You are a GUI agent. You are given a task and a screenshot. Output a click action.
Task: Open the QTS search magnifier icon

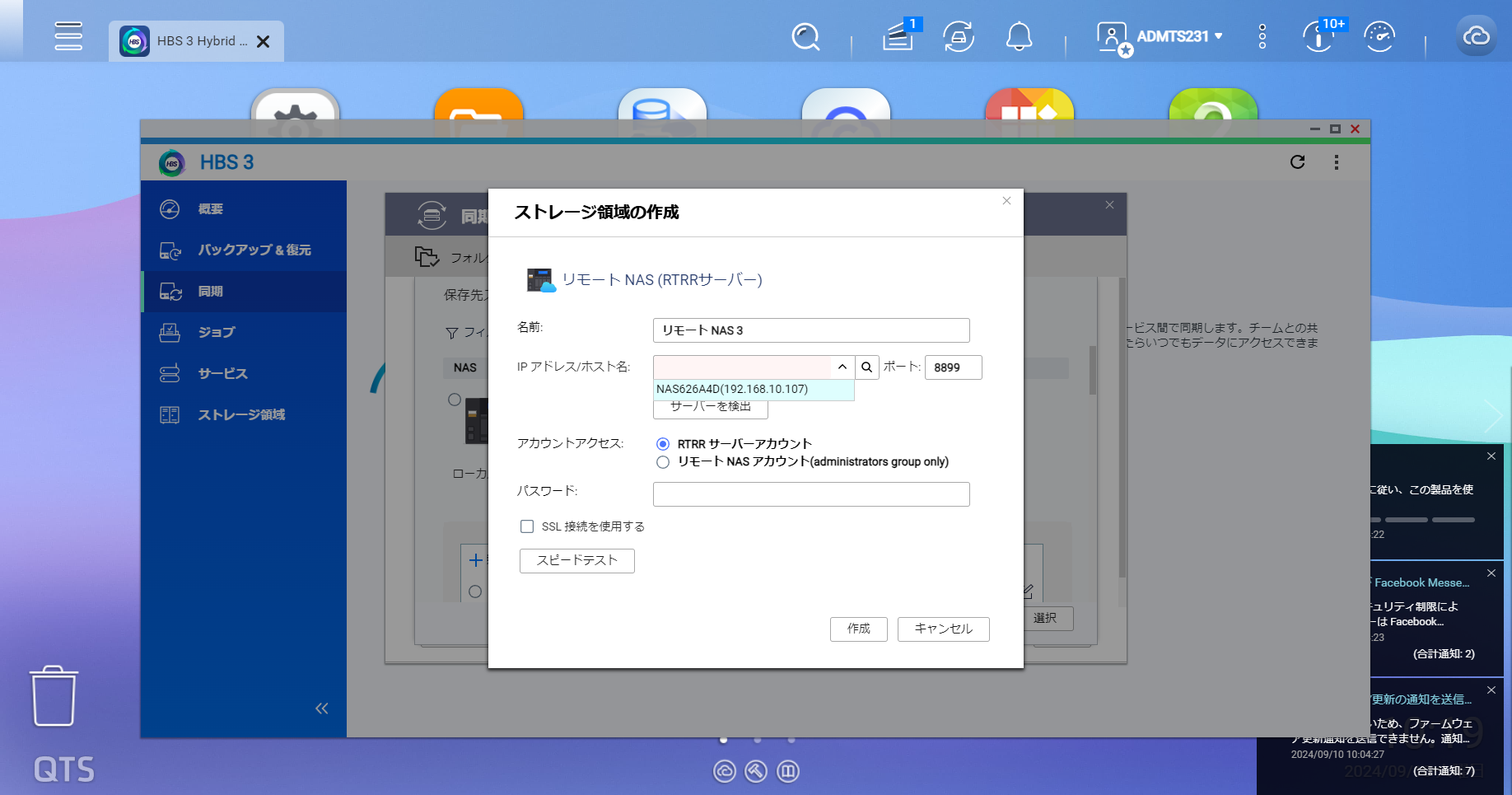pos(805,37)
